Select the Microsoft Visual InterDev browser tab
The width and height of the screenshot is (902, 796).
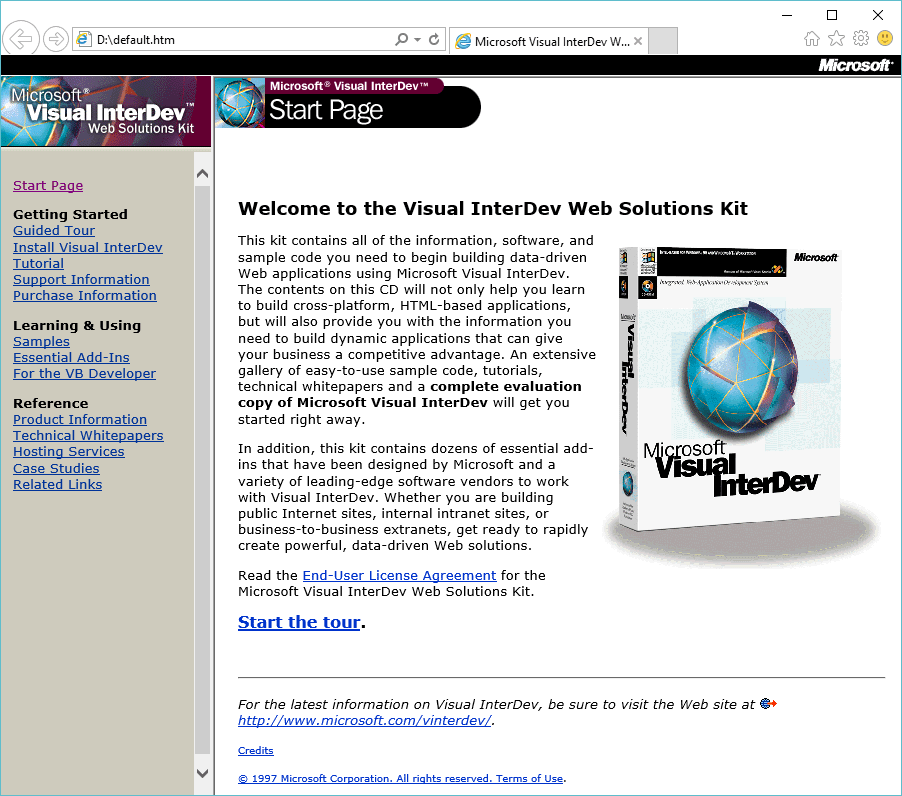pyautogui.click(x=549, y=41)
